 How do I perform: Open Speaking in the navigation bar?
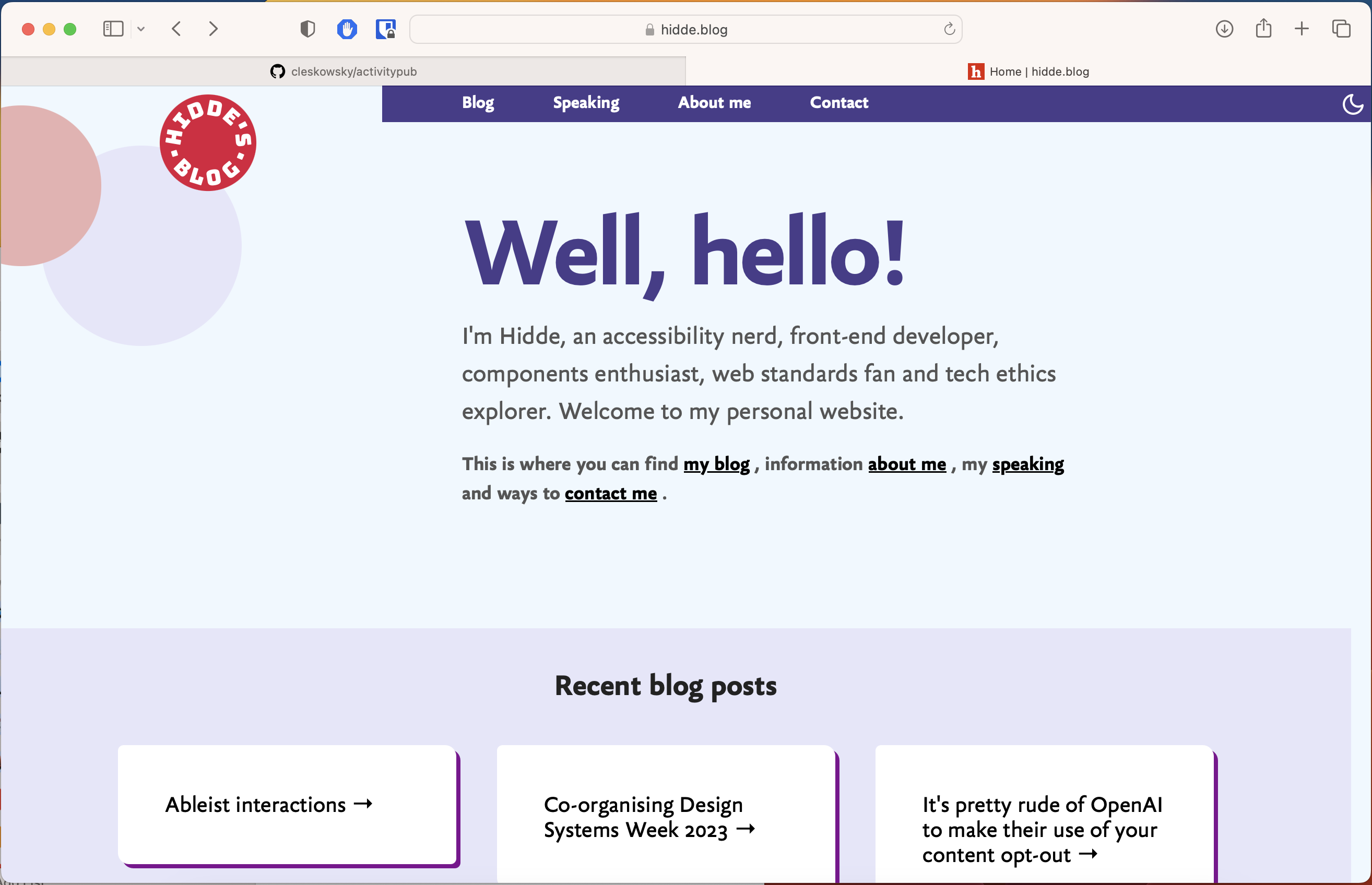pyautogui.click(x=586, y=103)
